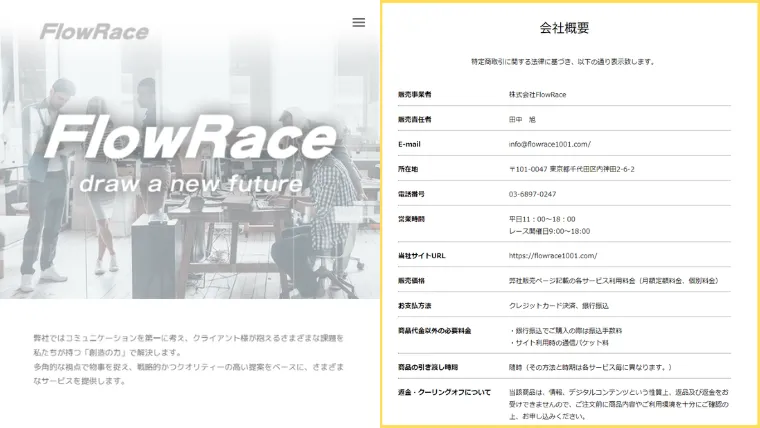Click the サイト利用時の通信パケット料 bullet line

pyautogui.click(x=559, y=343)
